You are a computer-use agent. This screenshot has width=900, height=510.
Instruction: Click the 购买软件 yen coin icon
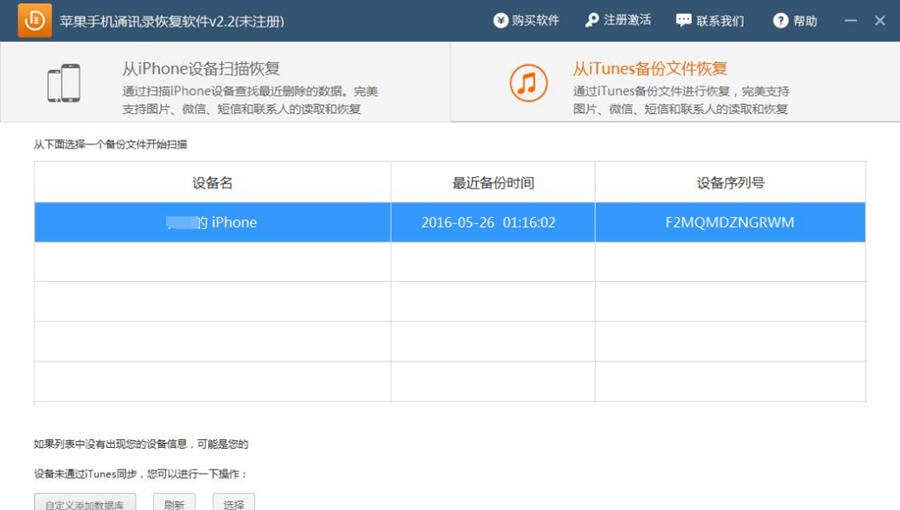click(501, 21)
